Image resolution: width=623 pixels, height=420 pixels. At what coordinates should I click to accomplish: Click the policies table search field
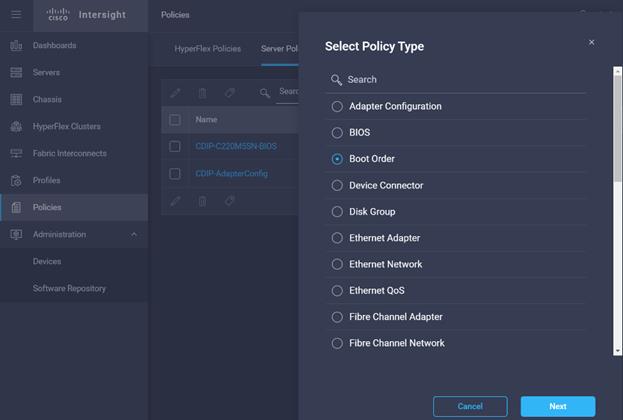[287, 92]
